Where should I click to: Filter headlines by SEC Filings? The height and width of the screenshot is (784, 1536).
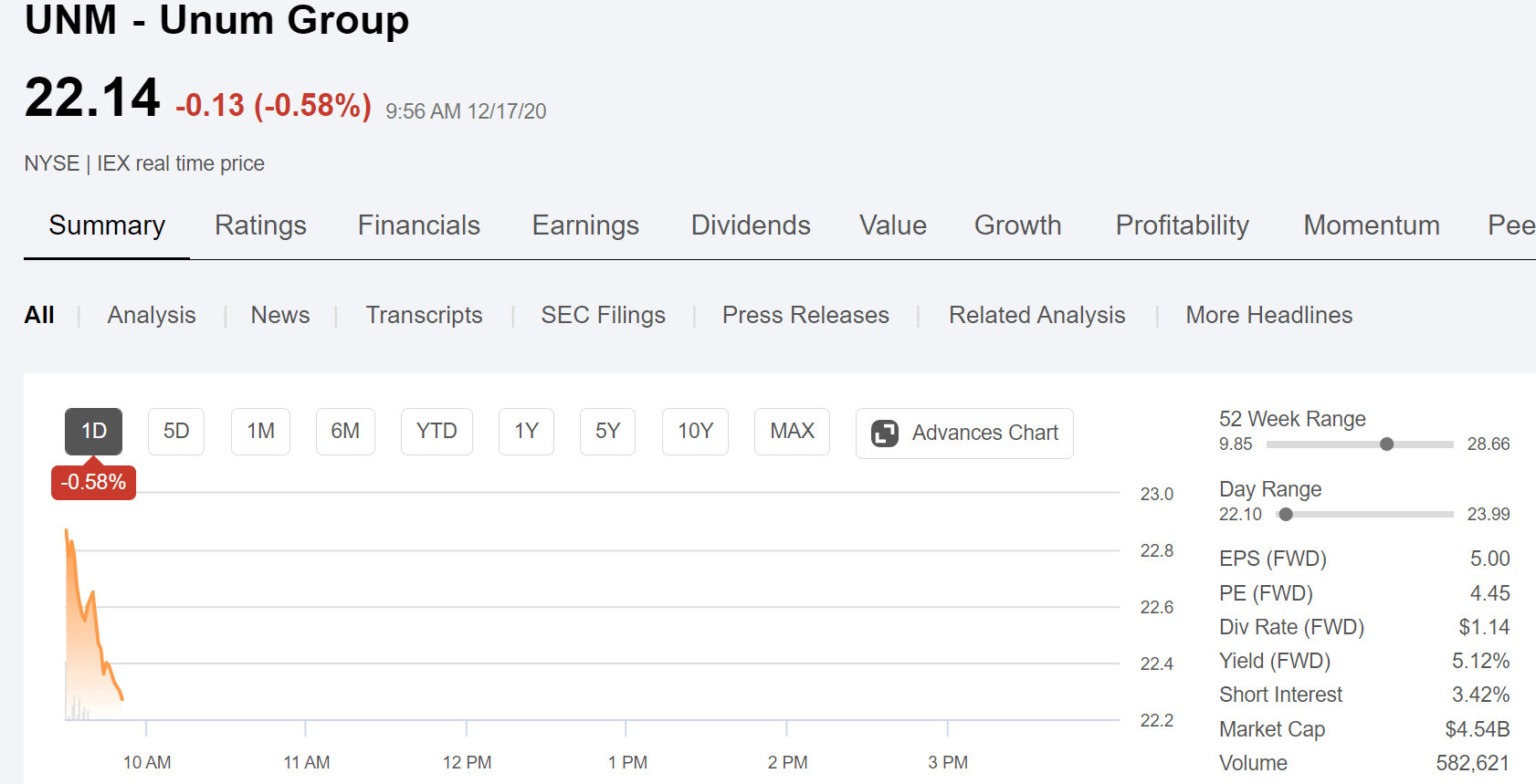point(603,315)
